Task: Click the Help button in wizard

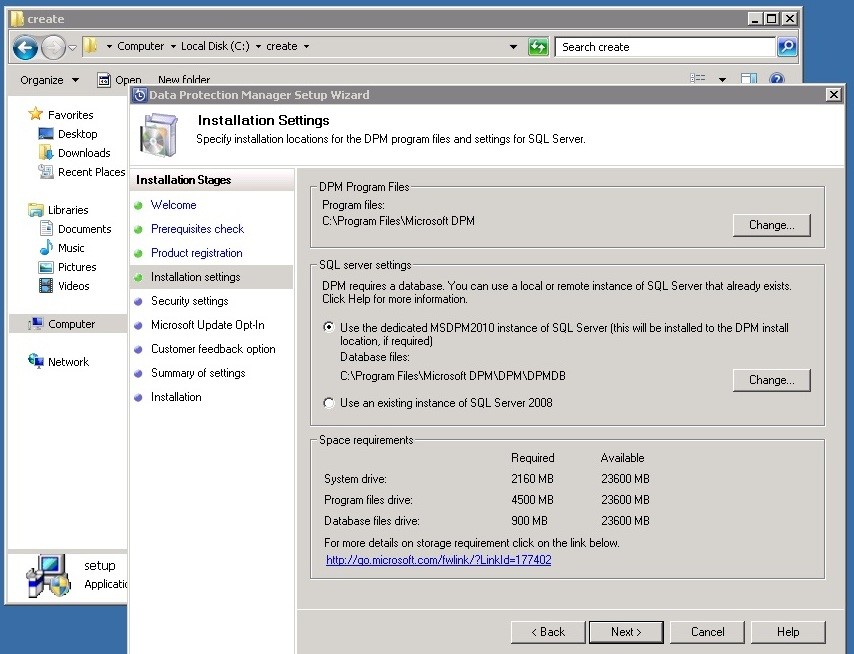Action: (x=788, y=632)
